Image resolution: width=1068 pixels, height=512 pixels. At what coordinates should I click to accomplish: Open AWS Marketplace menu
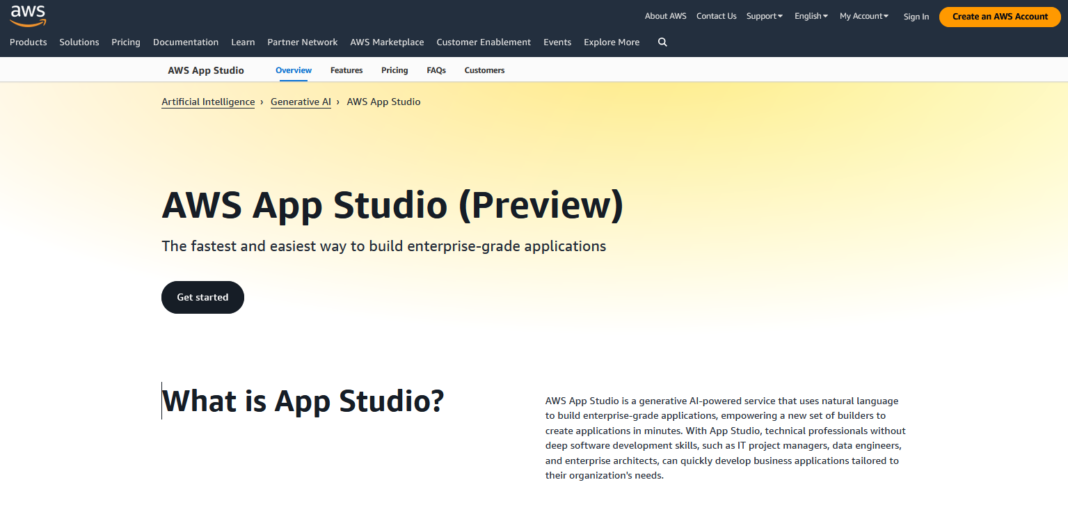[387, 42]
